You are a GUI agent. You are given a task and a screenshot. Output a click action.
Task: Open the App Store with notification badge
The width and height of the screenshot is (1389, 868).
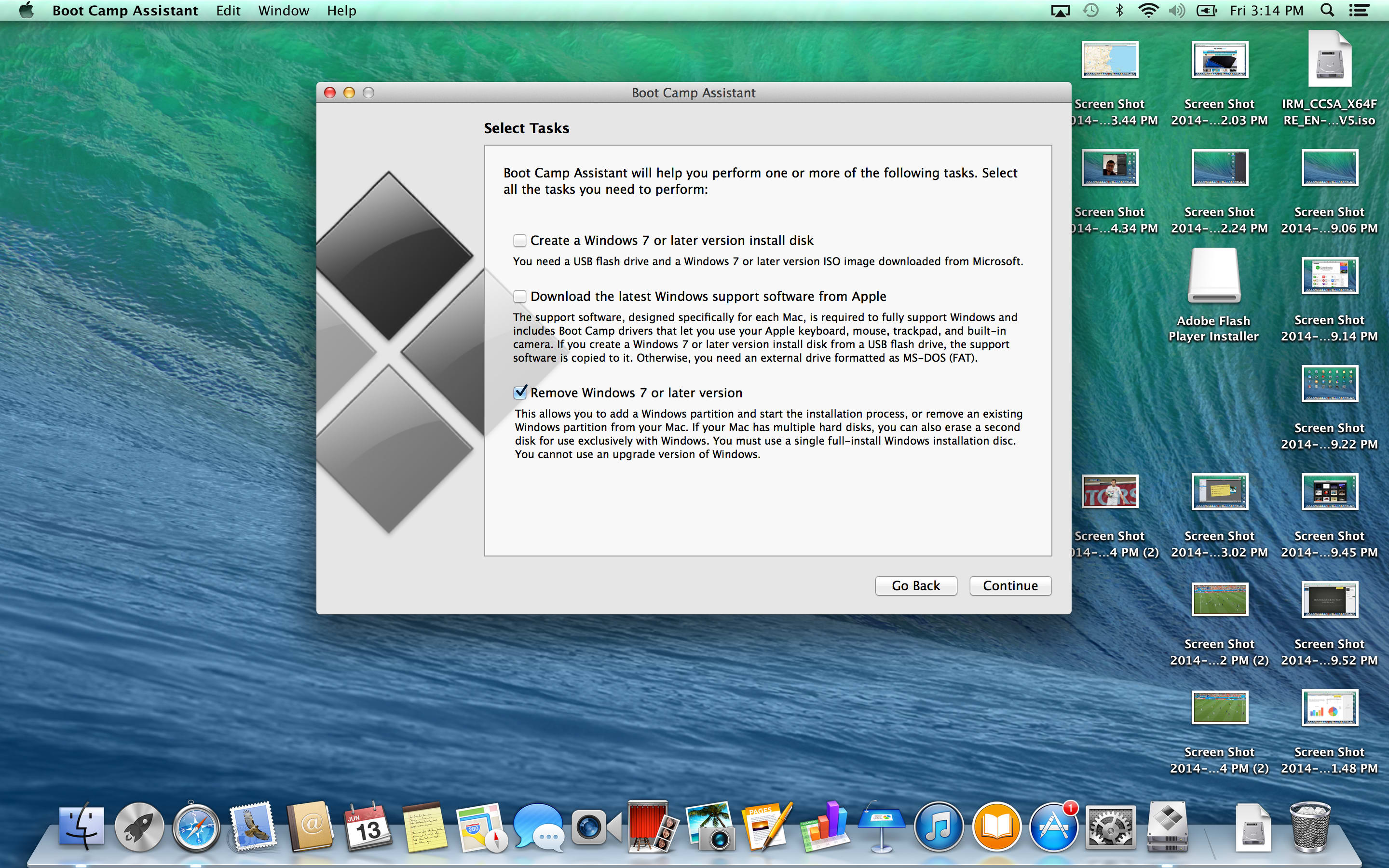(1055, 827)
